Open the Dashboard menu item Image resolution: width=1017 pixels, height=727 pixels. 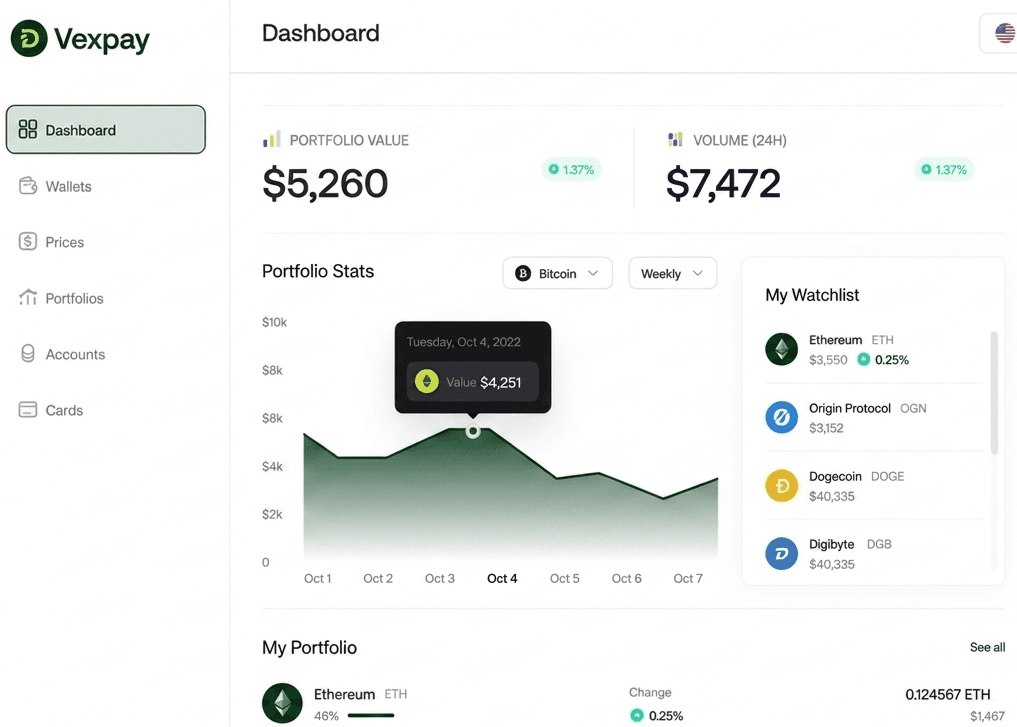click(x=106, y=130)
